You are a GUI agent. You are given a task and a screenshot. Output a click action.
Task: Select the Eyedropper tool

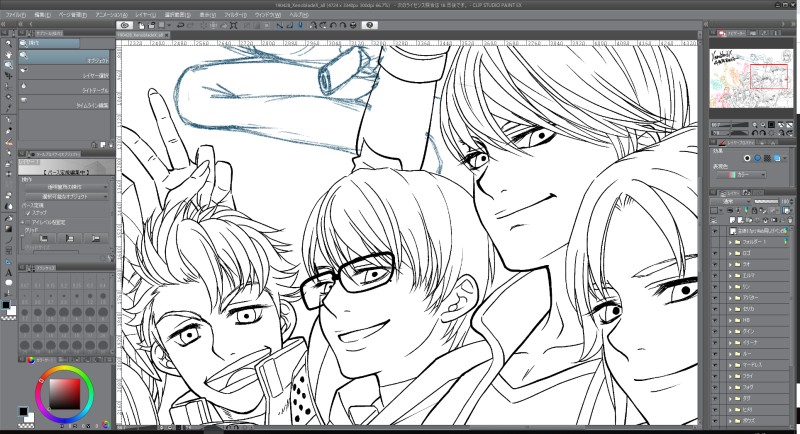tap(8, 108)
